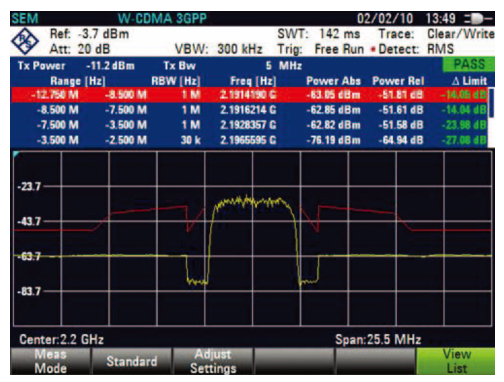Viewport: 504px width, 382px height.
Task: Click the Center 2.2 GHz field
Action: [62, 339]
